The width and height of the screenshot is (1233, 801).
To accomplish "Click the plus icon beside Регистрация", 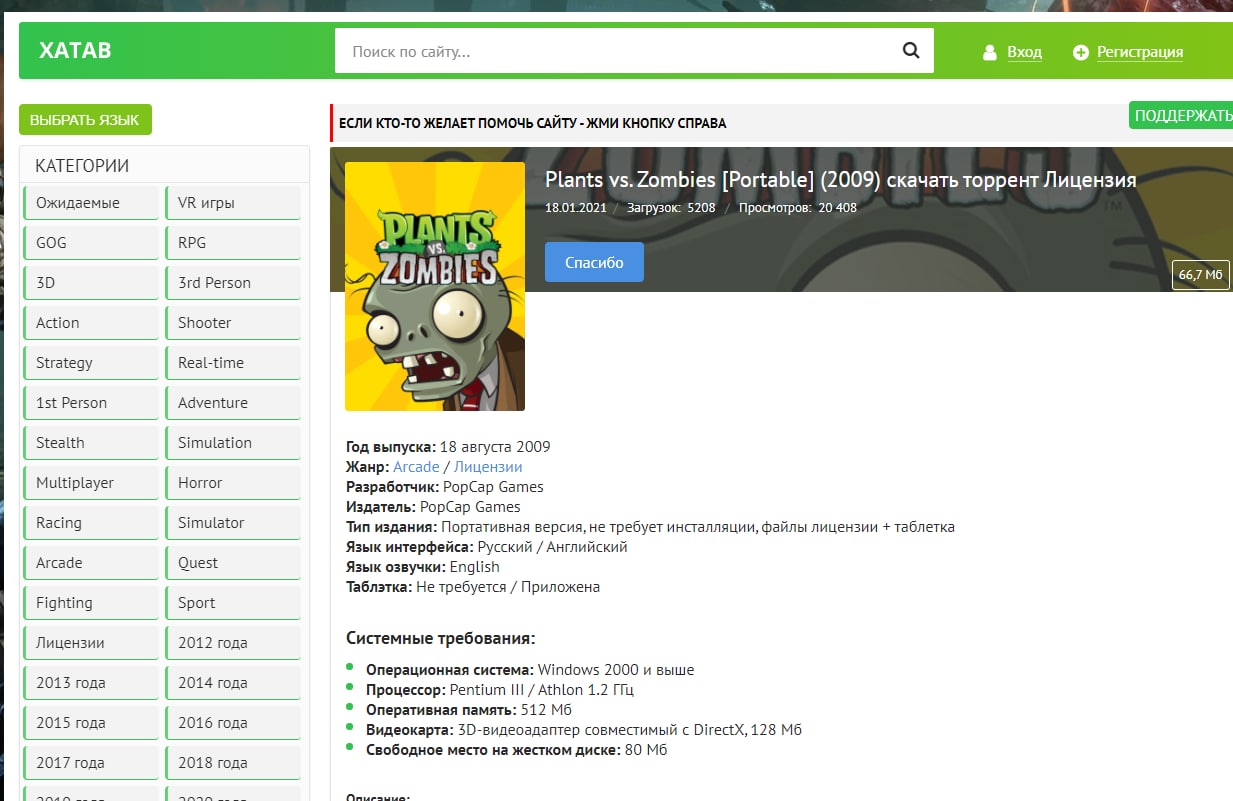I will click(x=1080, y=52).
